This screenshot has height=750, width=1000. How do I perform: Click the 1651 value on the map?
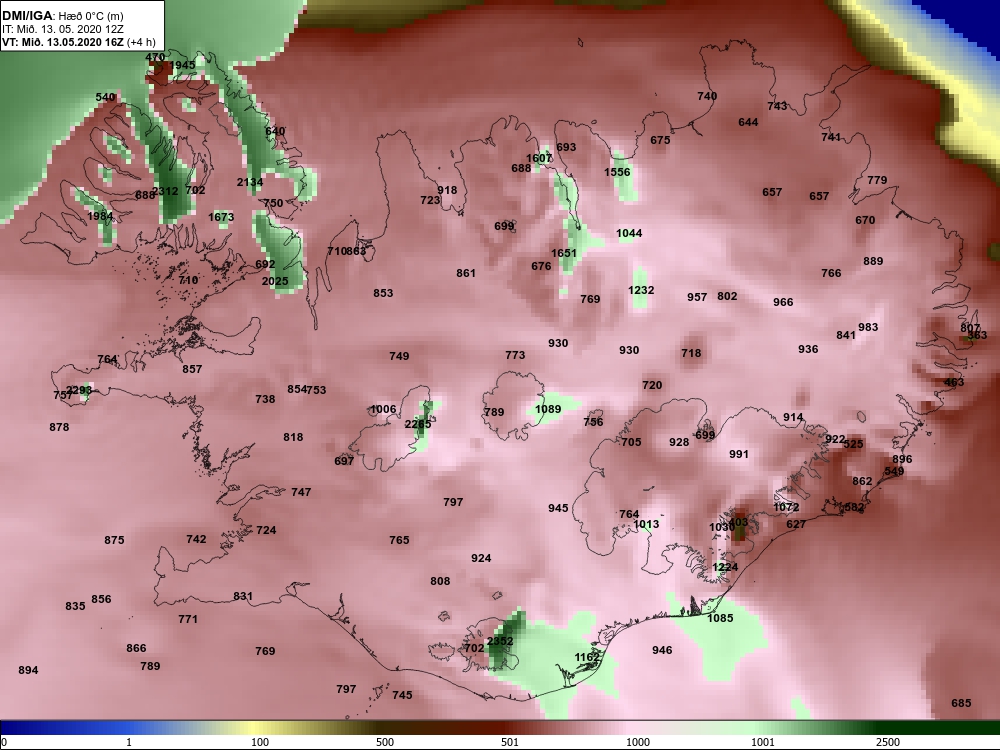point(564,253)
